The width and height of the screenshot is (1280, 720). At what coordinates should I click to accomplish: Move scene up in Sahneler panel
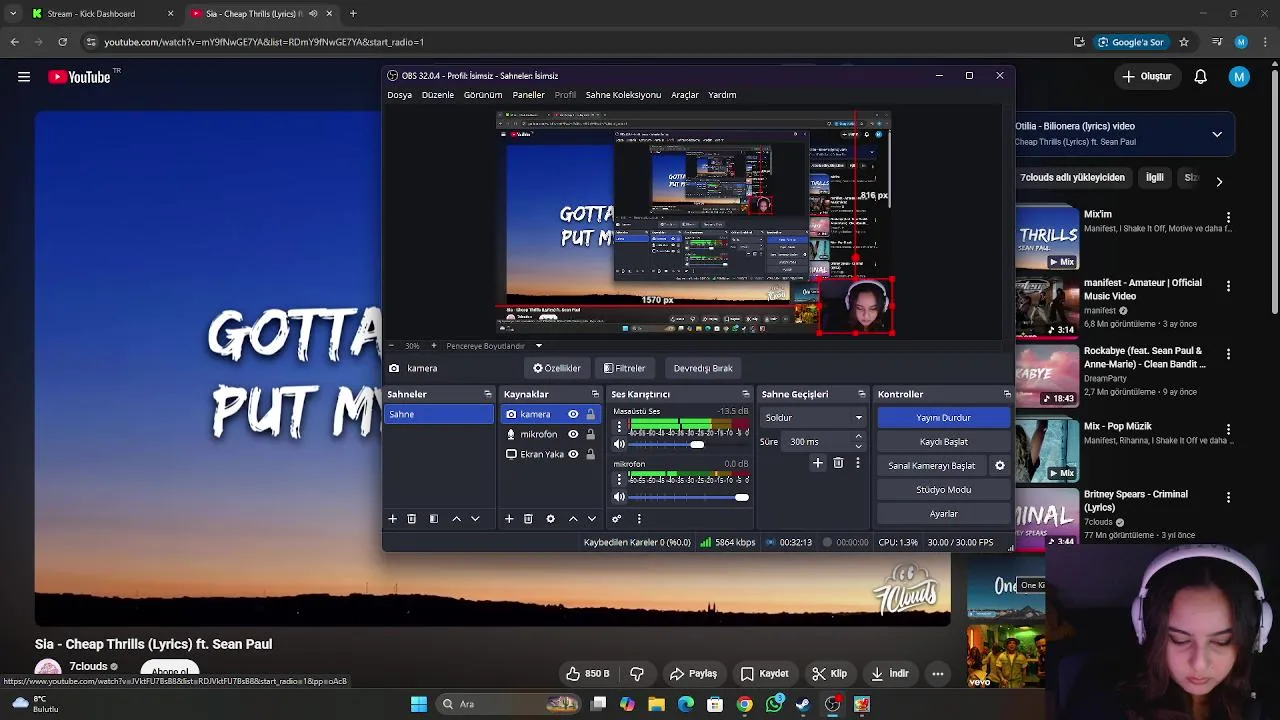pyautogui.click(x=457, y=519)
